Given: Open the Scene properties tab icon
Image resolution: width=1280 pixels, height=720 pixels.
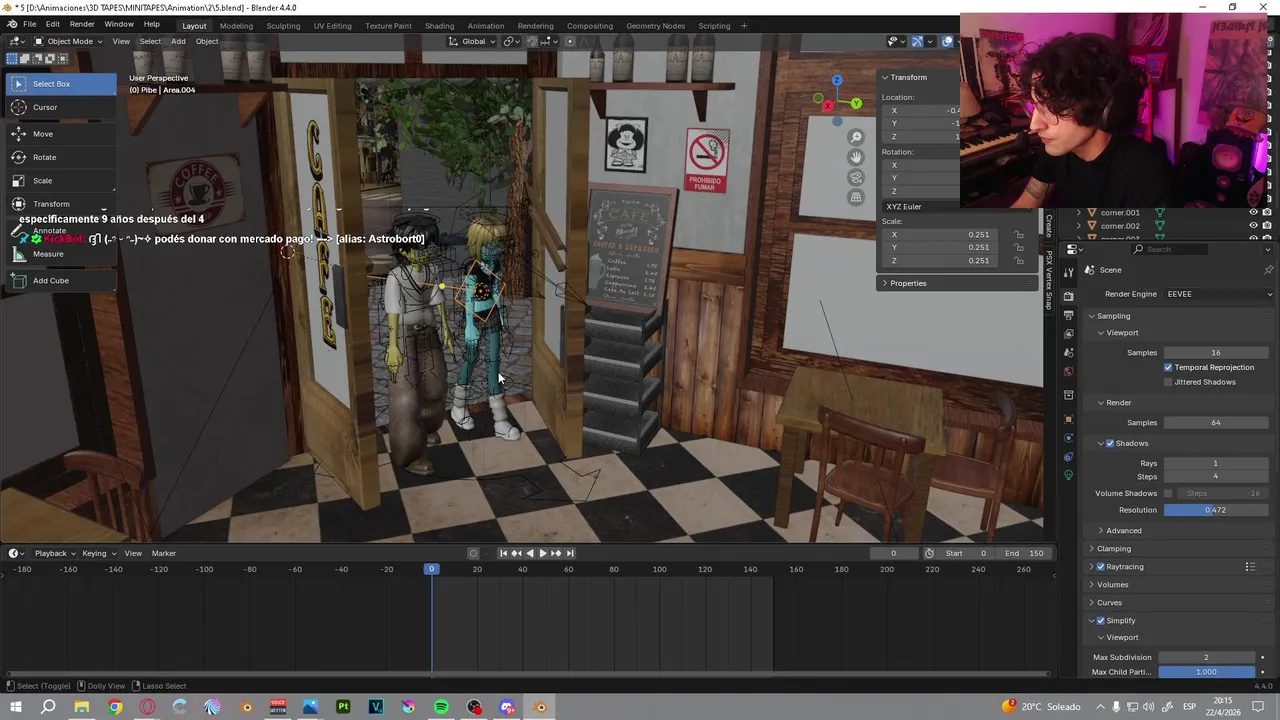Looking at the screenshot, I should coord(1068,353).
